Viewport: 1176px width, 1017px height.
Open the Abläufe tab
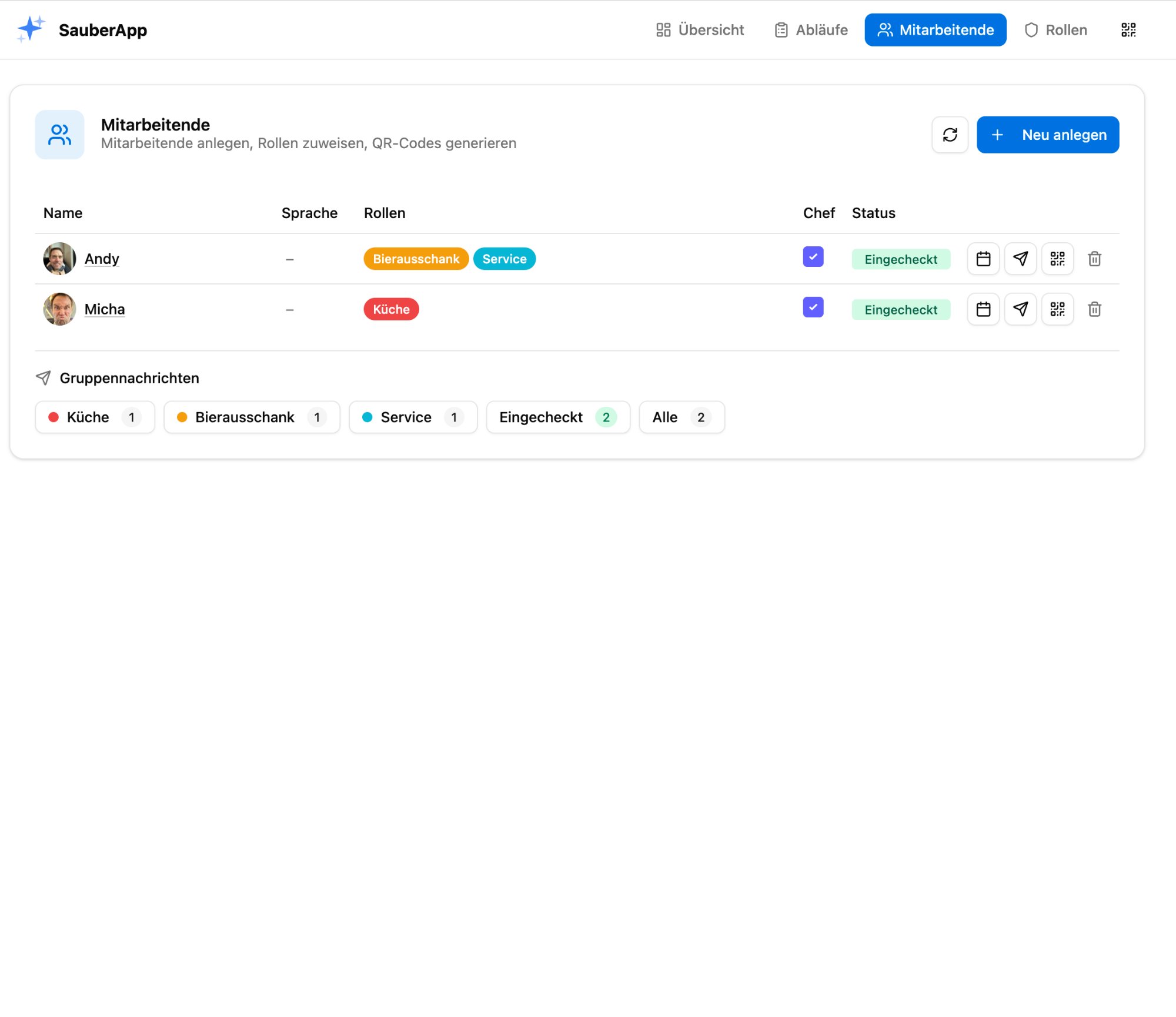pyautogui.click(x=811, y=30)
